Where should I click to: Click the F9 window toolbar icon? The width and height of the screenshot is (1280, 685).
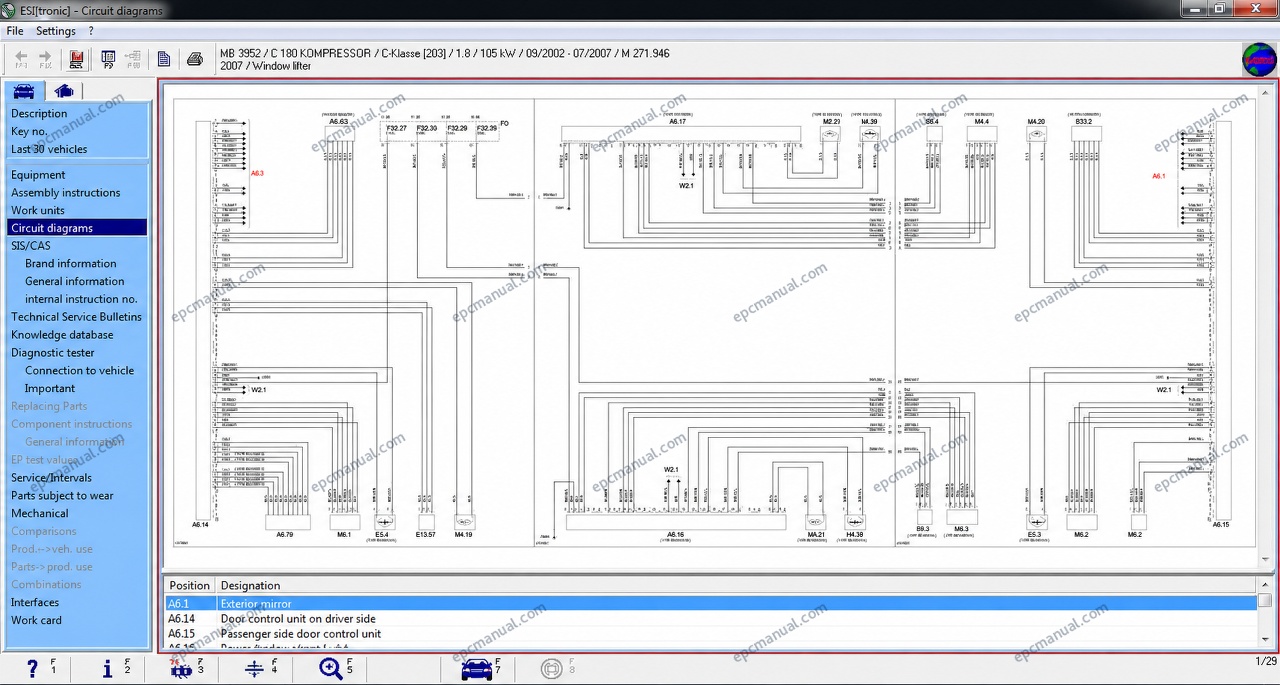click(x=108, y=59)
